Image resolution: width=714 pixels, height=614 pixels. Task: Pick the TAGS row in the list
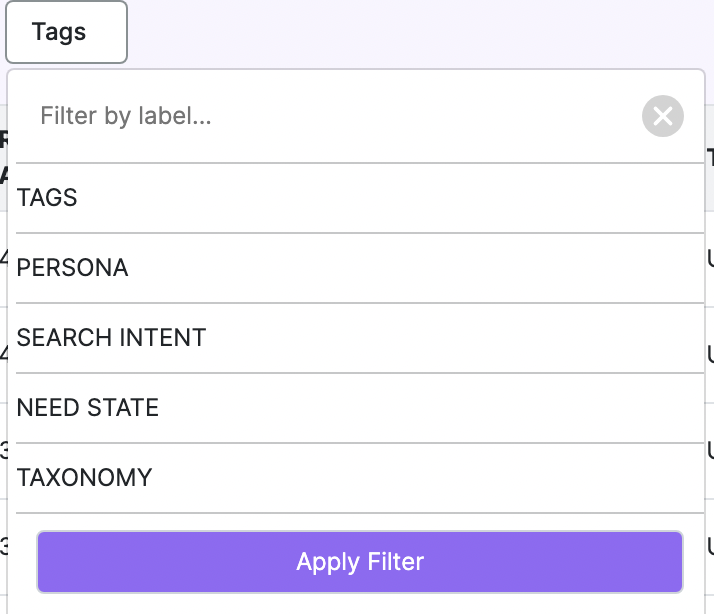360,198
